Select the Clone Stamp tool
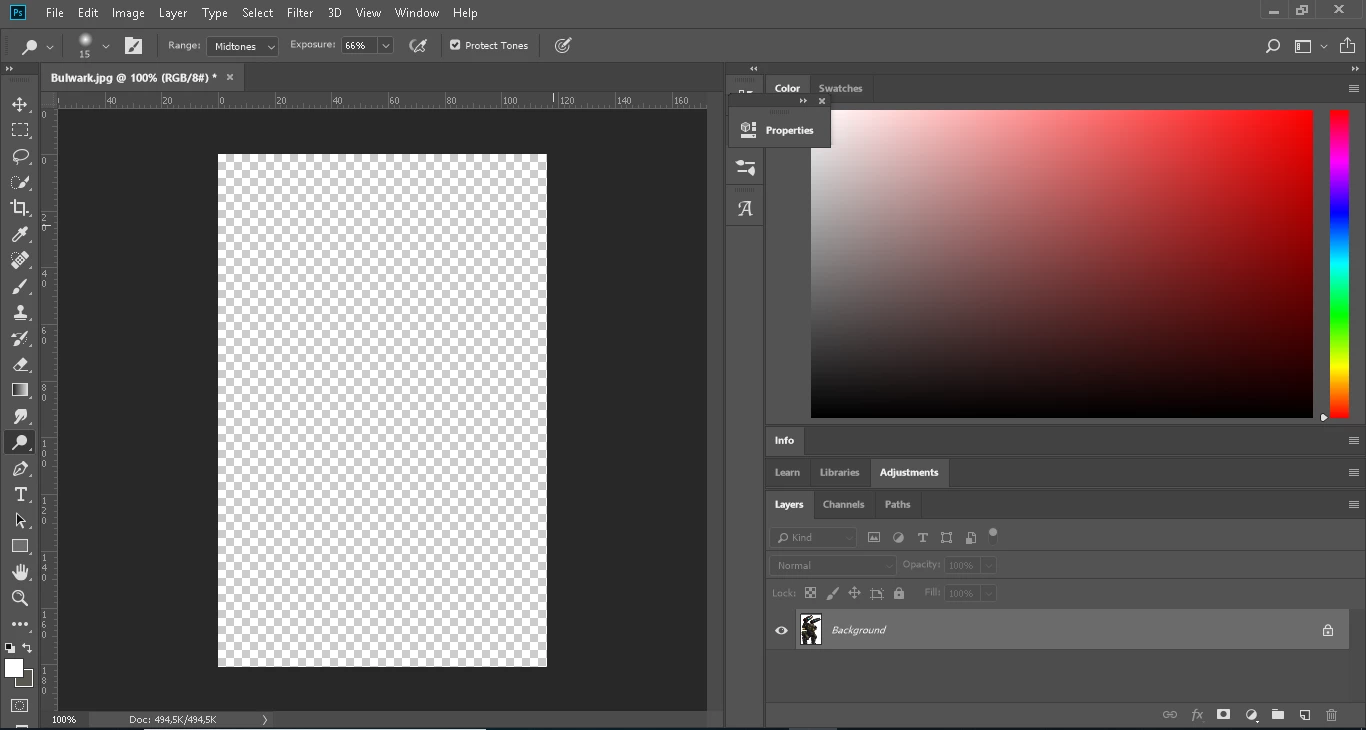Image resolution: width=1366 pixels, height=730 pixels. click(x=20, y=313)
